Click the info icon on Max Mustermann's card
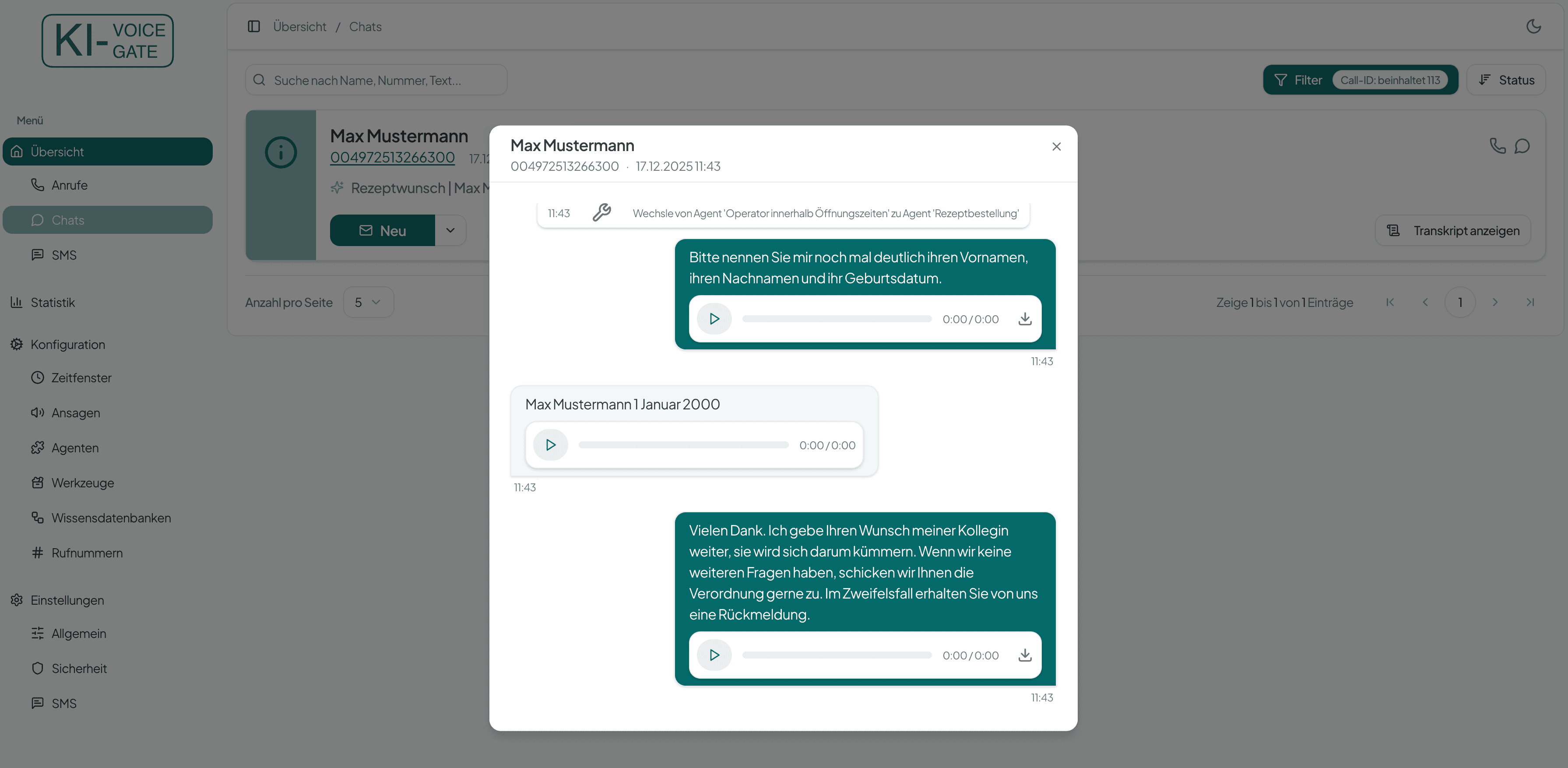 coord(280,152)
